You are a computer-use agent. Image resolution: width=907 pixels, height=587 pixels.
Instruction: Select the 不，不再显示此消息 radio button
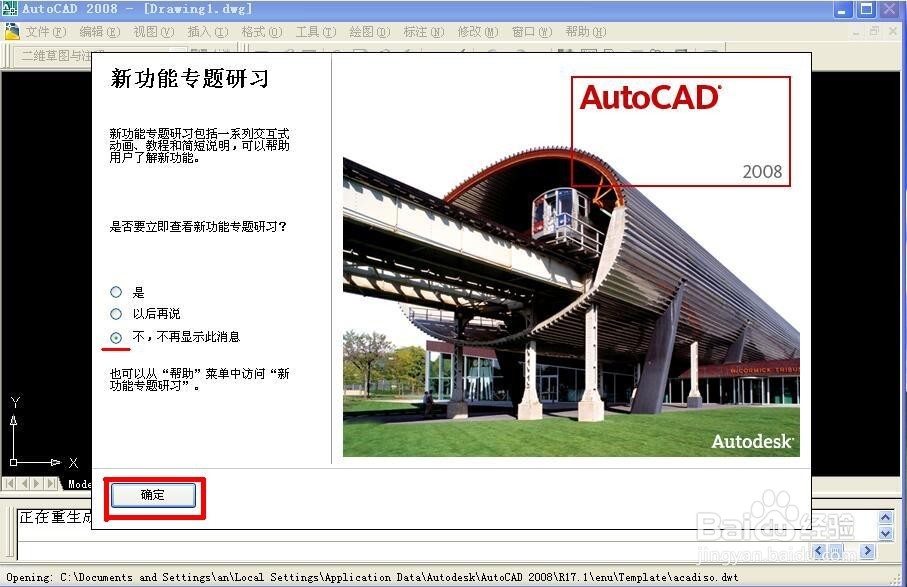pyautogui.click(x=115, y=337)
